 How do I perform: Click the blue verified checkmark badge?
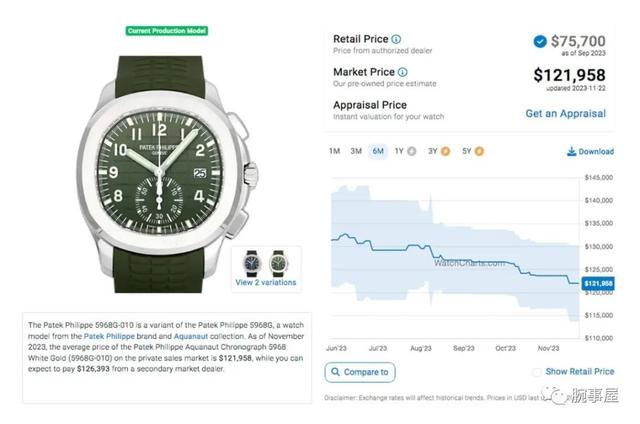540,42
